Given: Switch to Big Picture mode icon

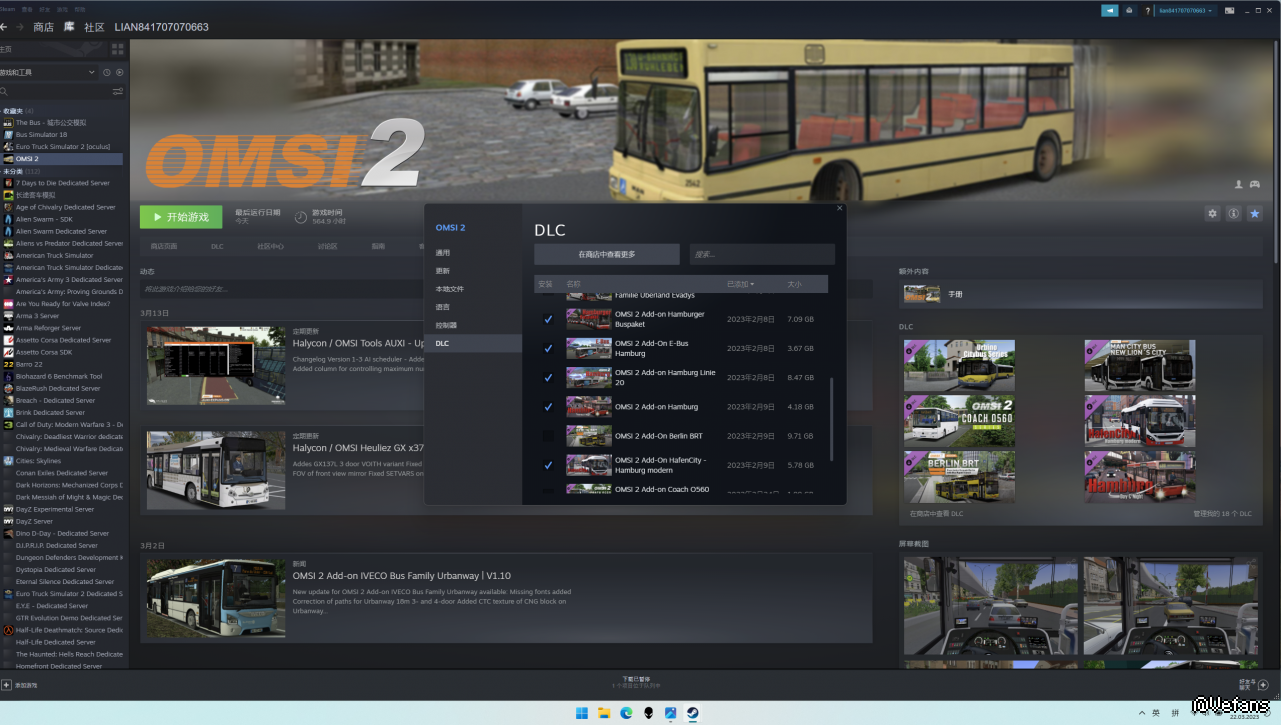Looking at the screenshot, I should [1229, 10].
